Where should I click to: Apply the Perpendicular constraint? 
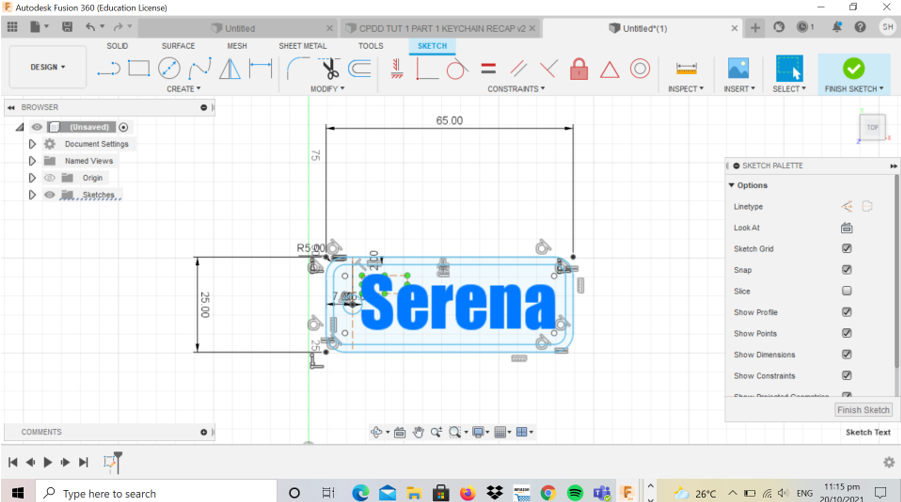tap(548, 68)
